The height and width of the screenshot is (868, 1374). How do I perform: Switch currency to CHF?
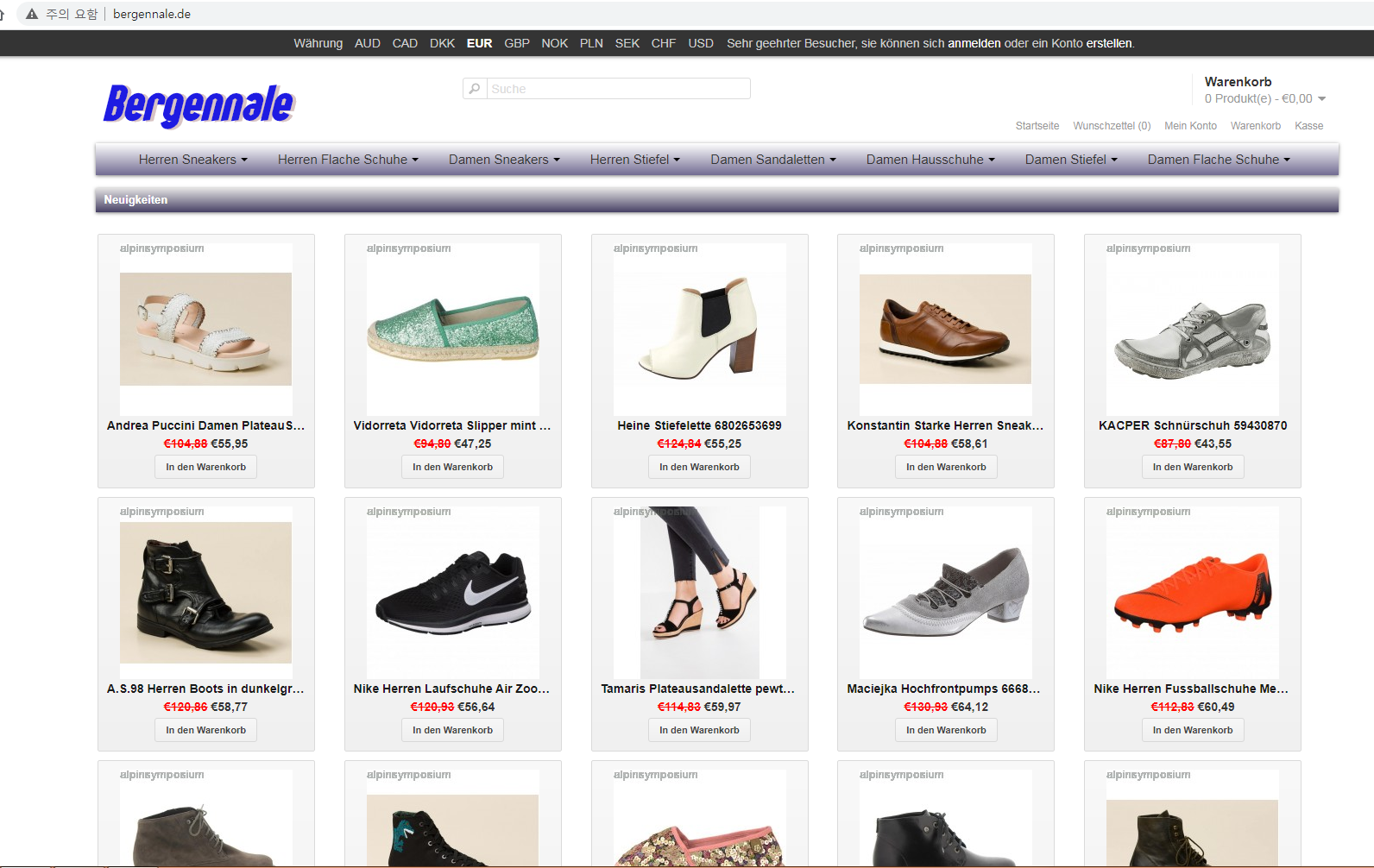[x=664, y=43]
